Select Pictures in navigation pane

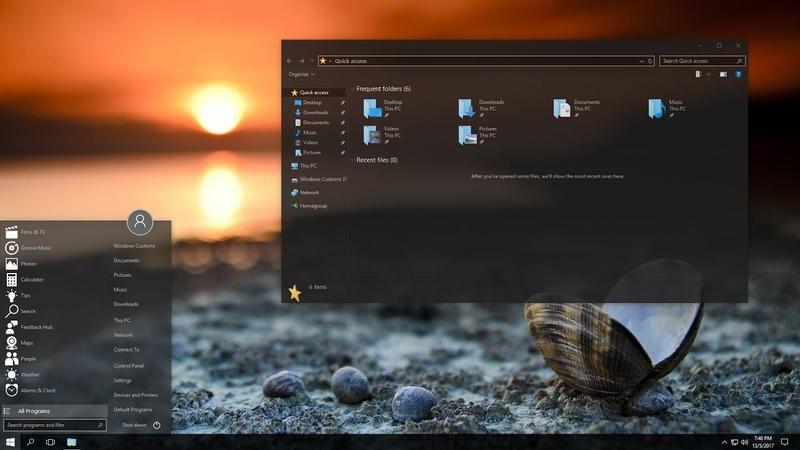314,153
